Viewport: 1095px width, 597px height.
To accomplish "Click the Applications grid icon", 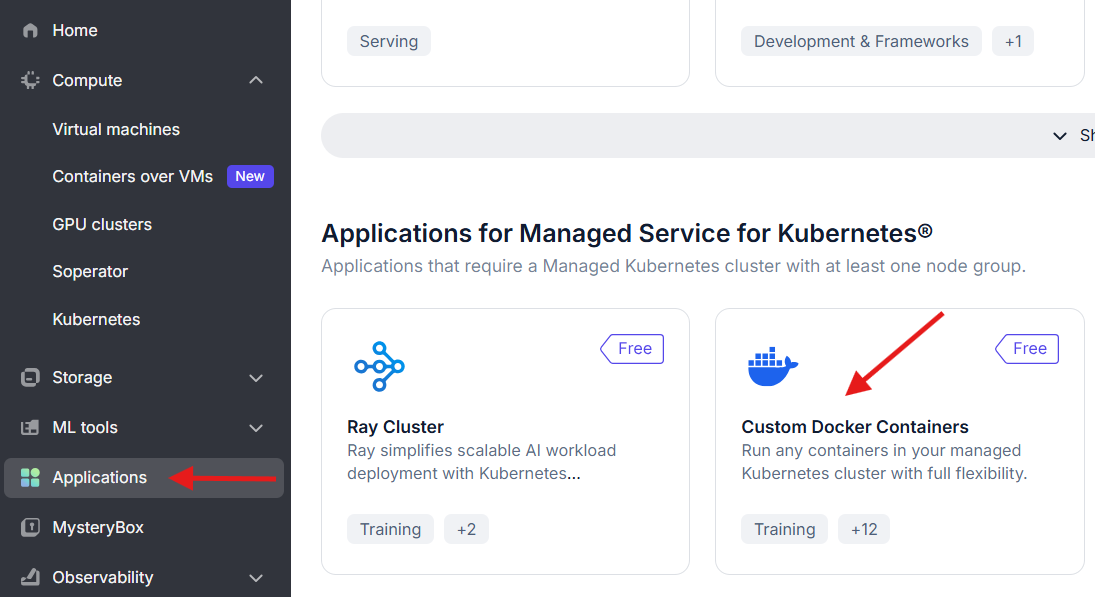I will 30,478.
